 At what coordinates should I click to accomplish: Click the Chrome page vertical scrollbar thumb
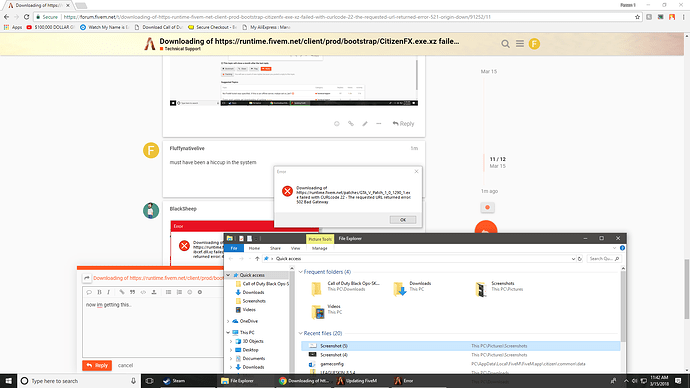click(686, 289)
